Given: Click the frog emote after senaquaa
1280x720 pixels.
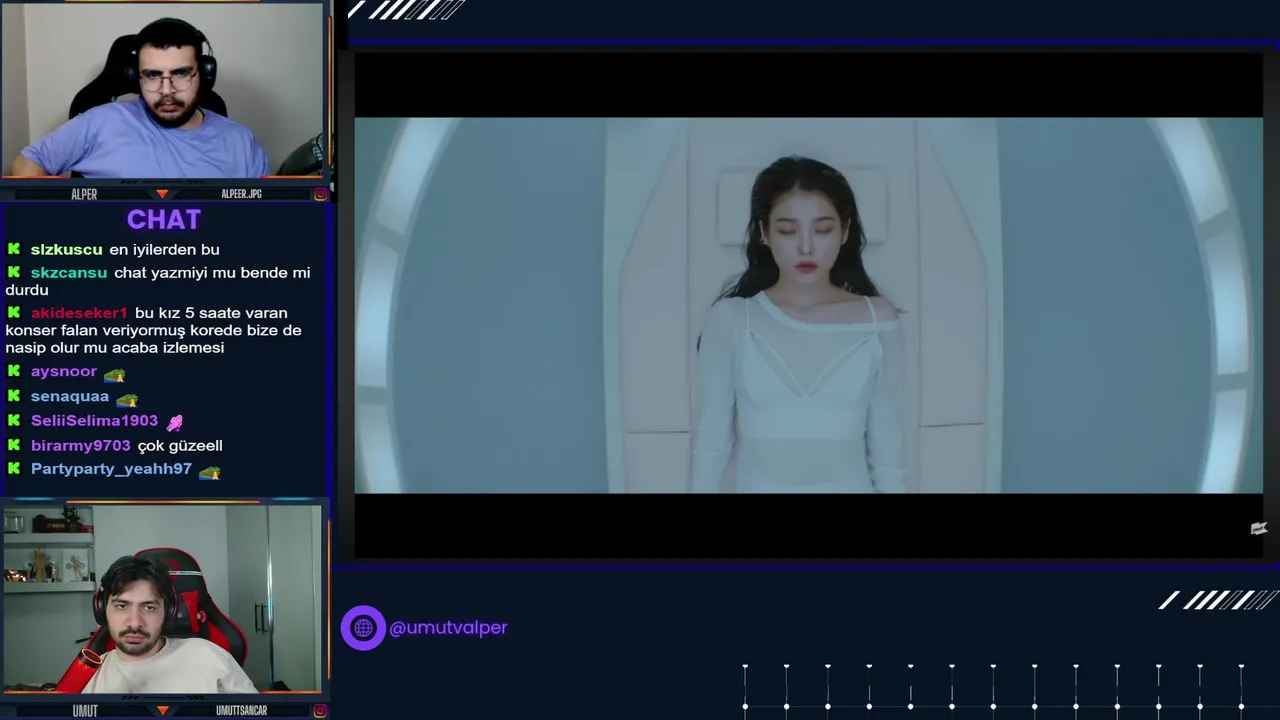Looking at the screenshot, I should click(x=126, y=398).
